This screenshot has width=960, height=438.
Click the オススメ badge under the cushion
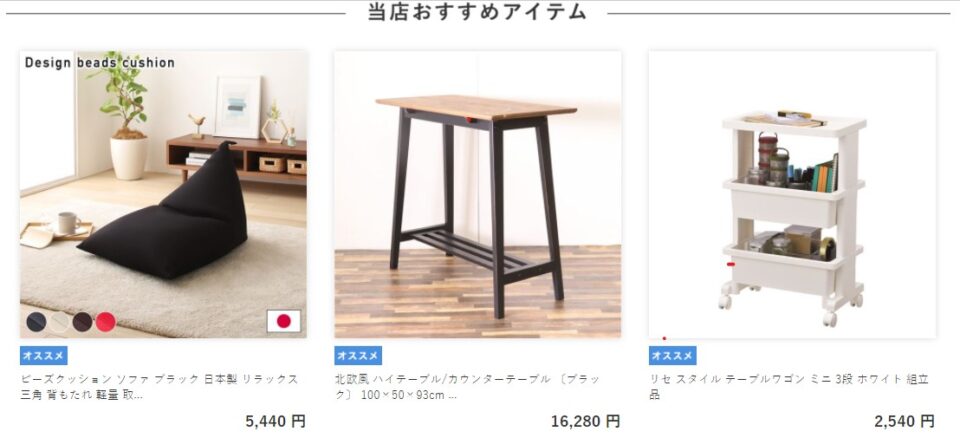[x=43, y=356]
